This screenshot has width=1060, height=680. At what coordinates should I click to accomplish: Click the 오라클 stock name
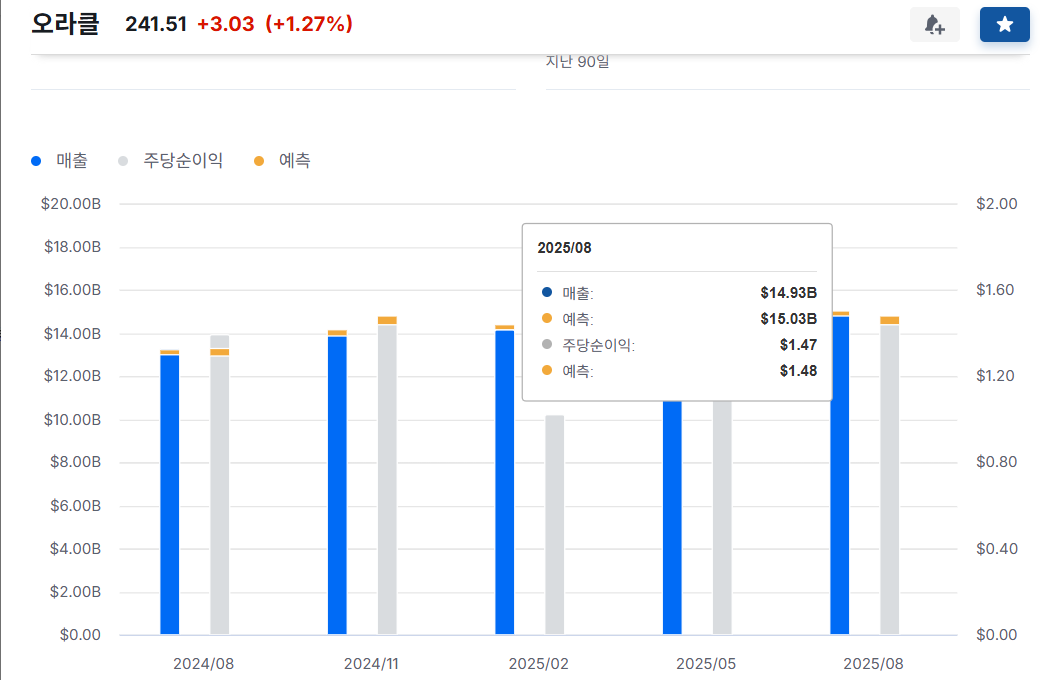click(x=66, y=24)
